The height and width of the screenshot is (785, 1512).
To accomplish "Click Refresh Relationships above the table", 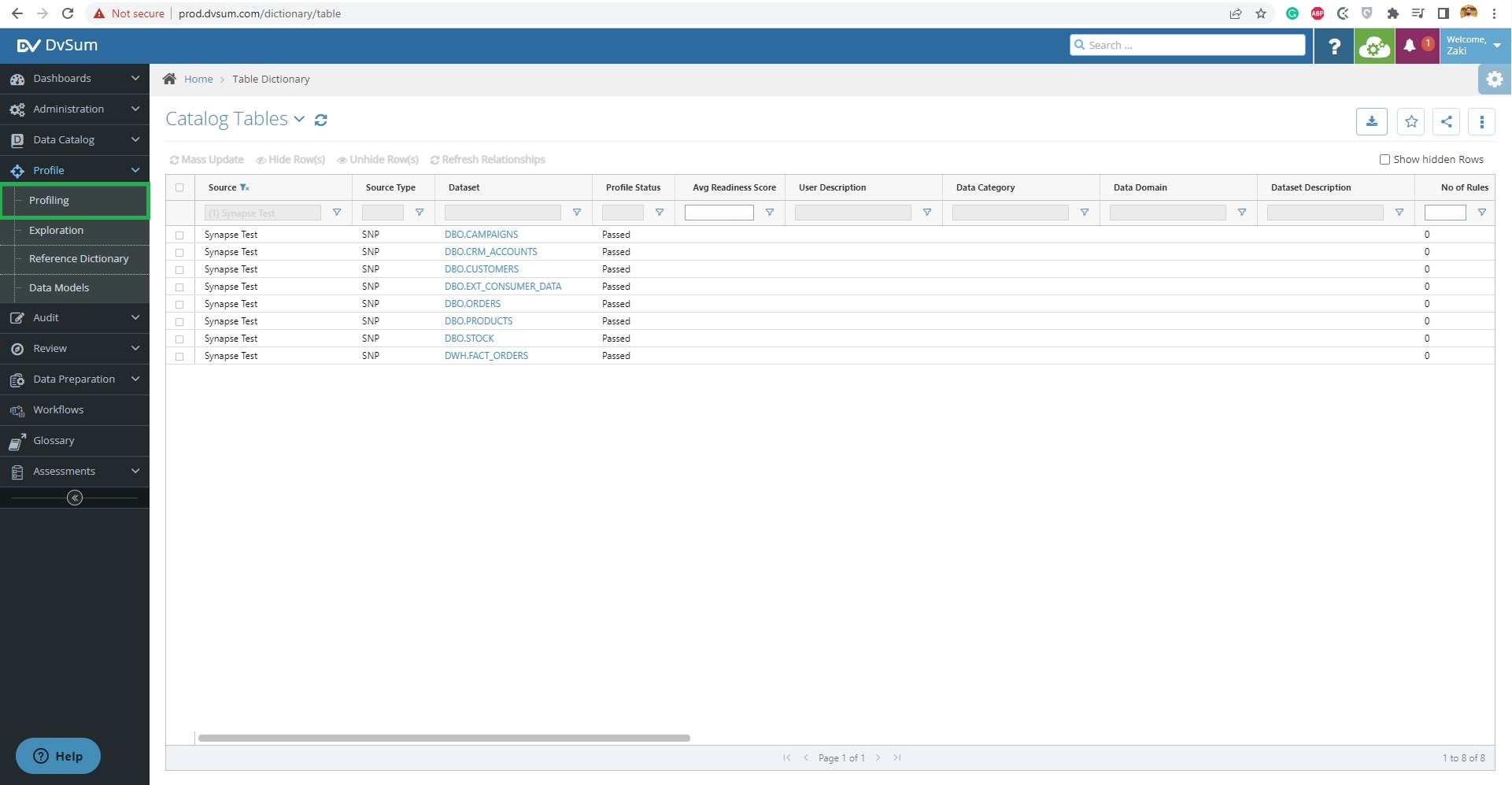I will coord(488,159).
